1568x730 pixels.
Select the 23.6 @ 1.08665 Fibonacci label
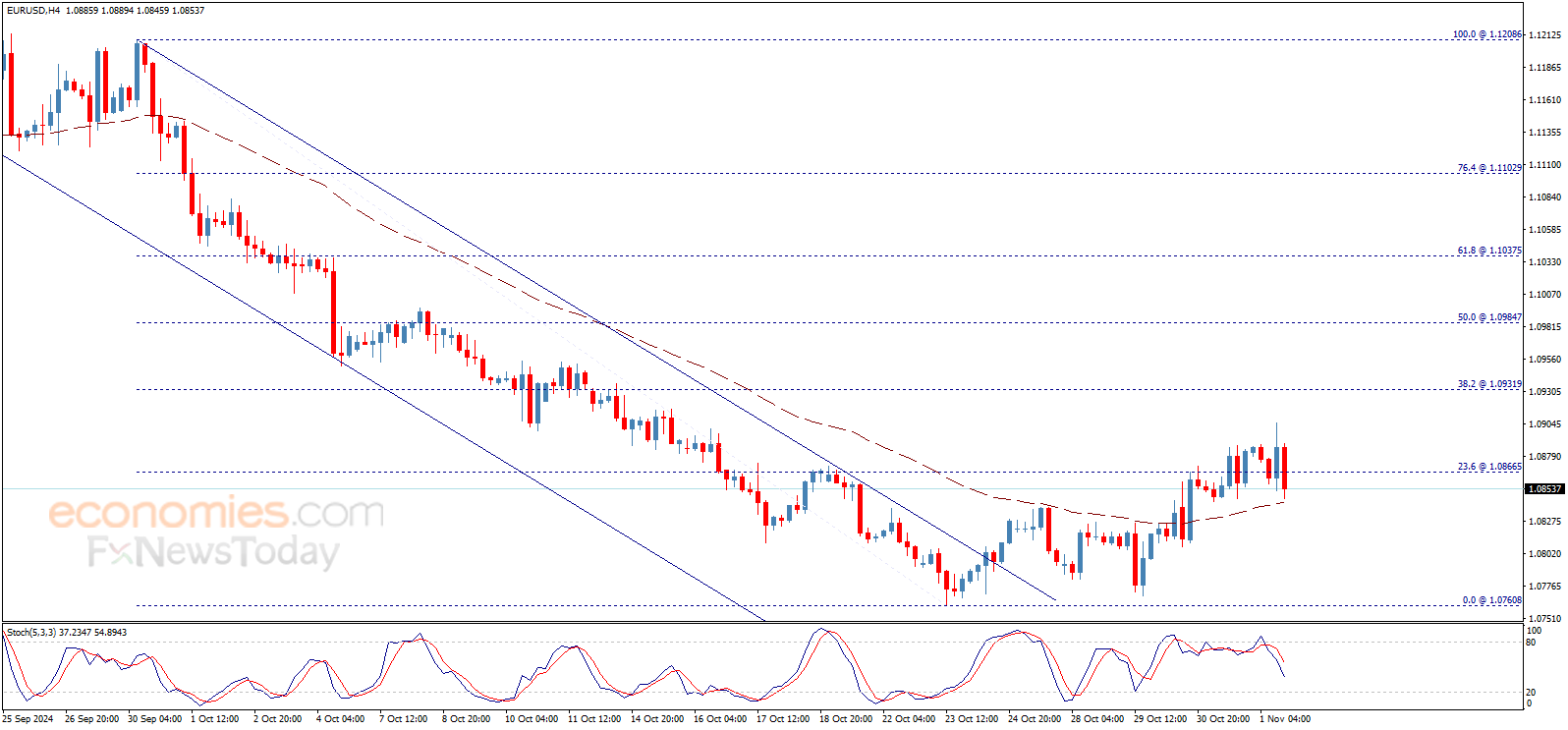point(1489,467)
